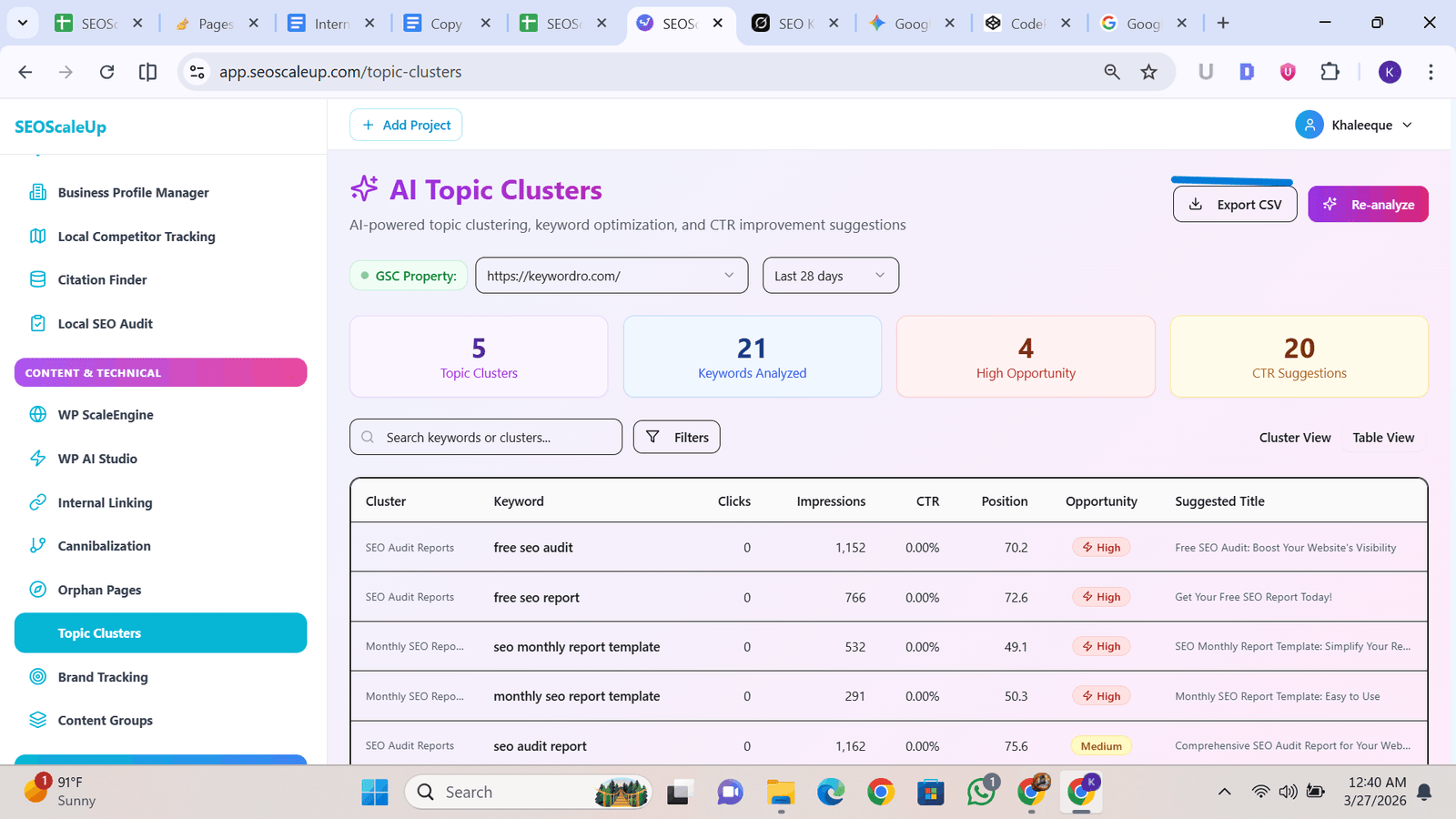Click the Internal Linking chain icon

point(37,501)
